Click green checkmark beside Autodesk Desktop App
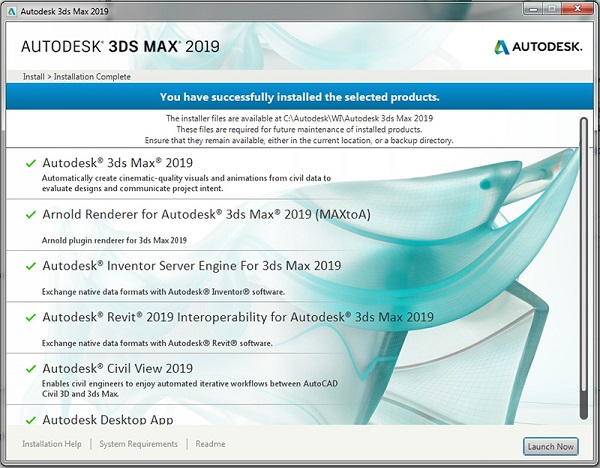The image size is (600, 468). coord(31,420)
